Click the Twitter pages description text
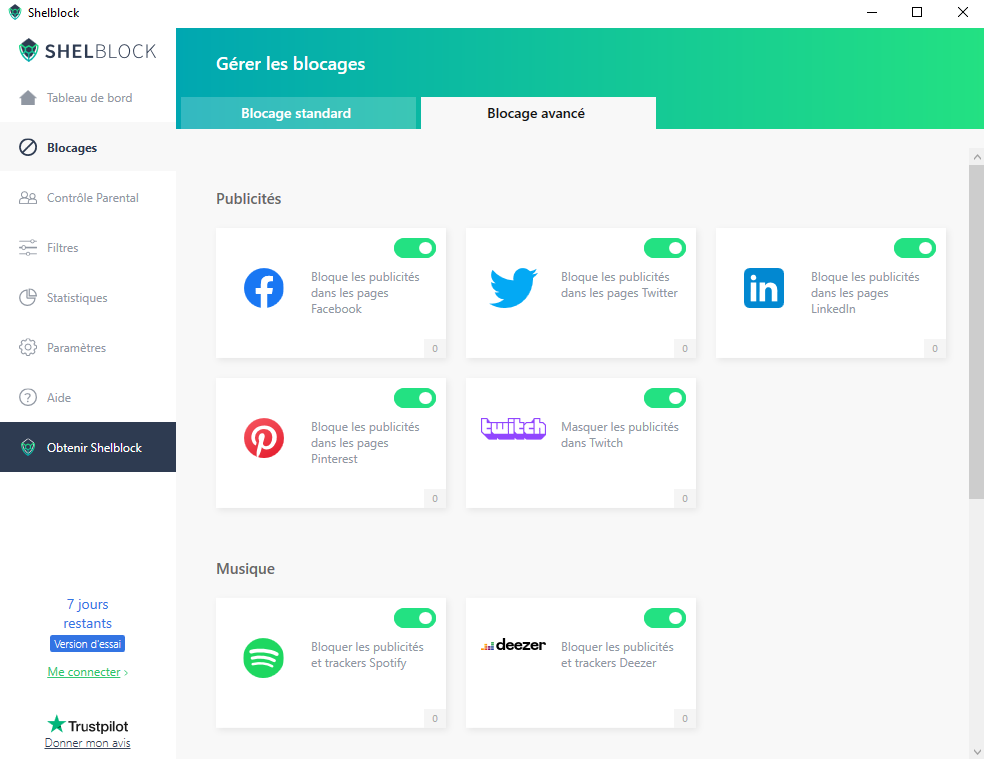 pos(619,285)
